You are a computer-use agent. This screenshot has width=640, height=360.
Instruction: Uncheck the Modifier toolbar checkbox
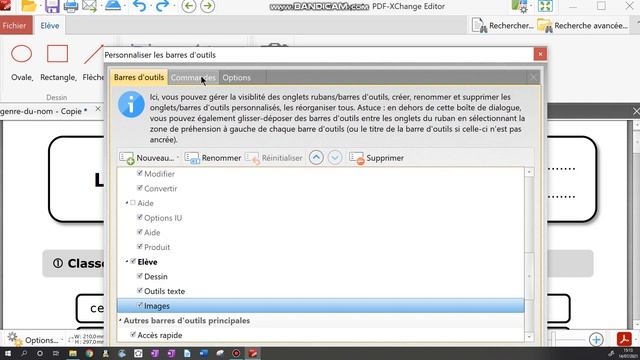140,173
